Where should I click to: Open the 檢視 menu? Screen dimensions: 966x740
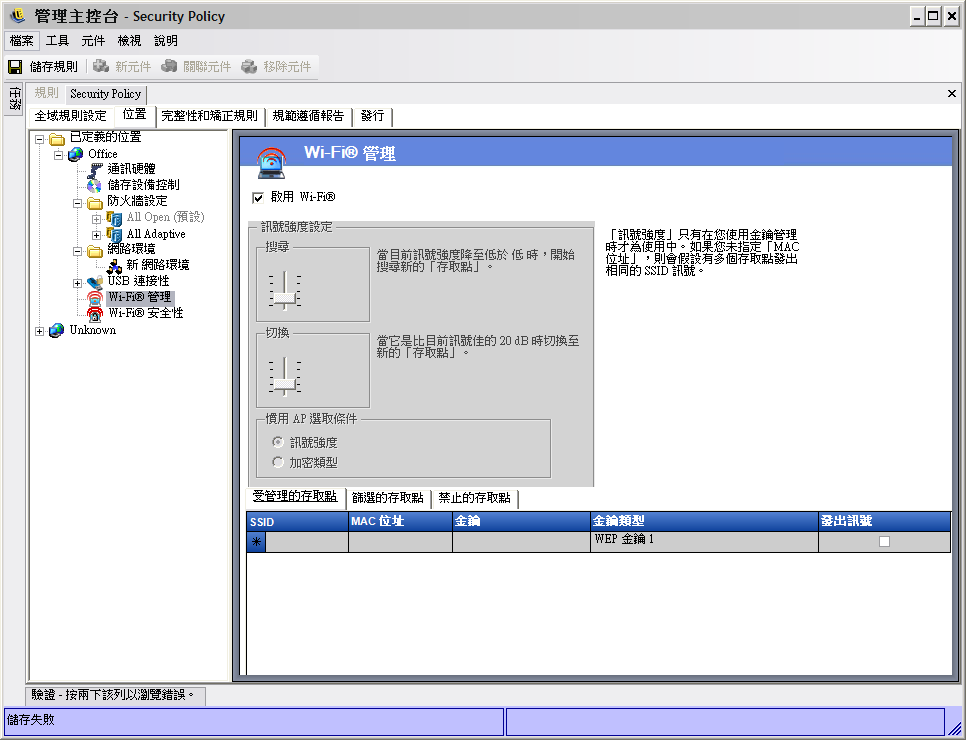(x=129, y=41)
